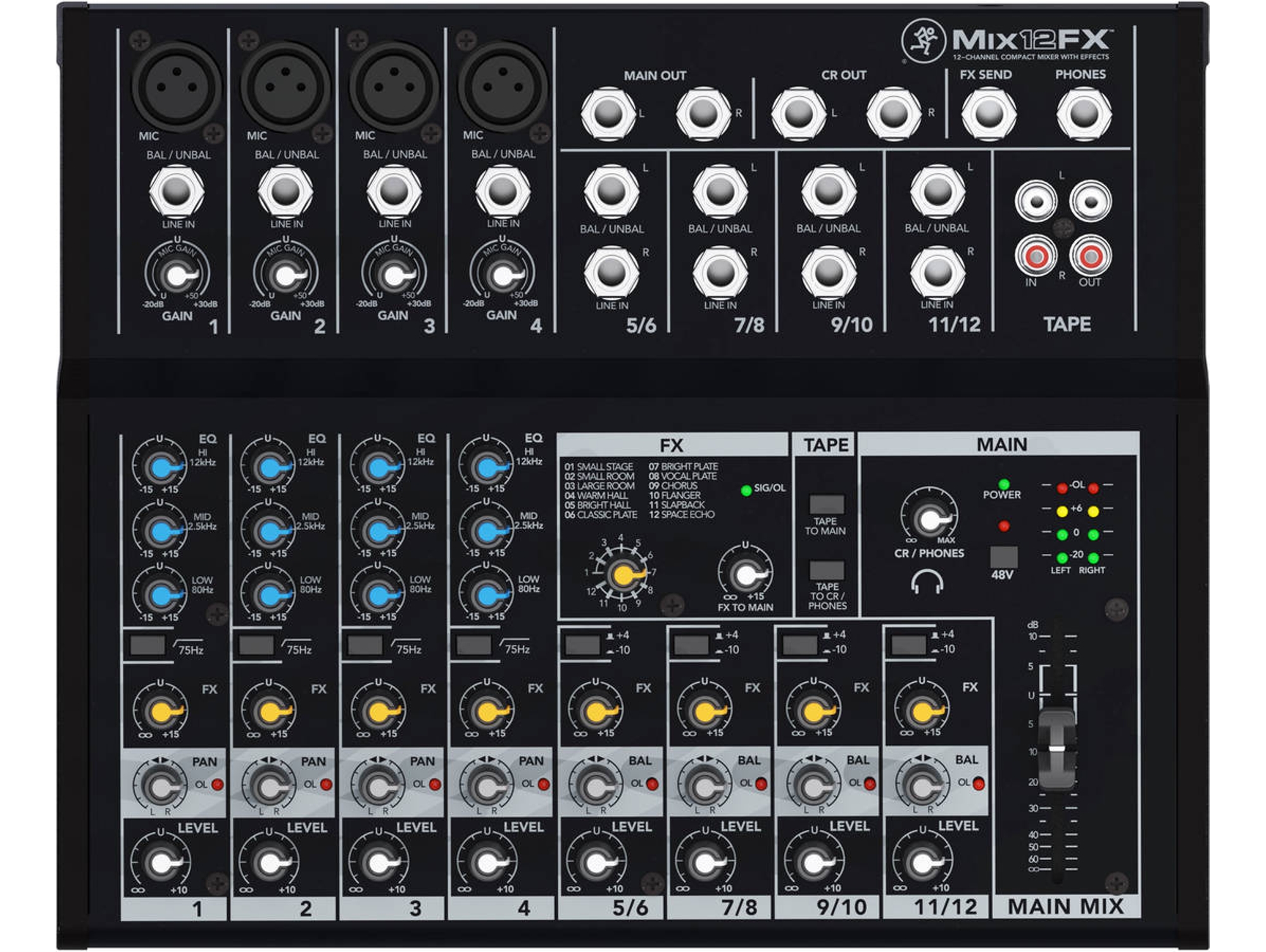Click PHONES output jack
The image size is (1266, 952).
[x=1084, y=113]
